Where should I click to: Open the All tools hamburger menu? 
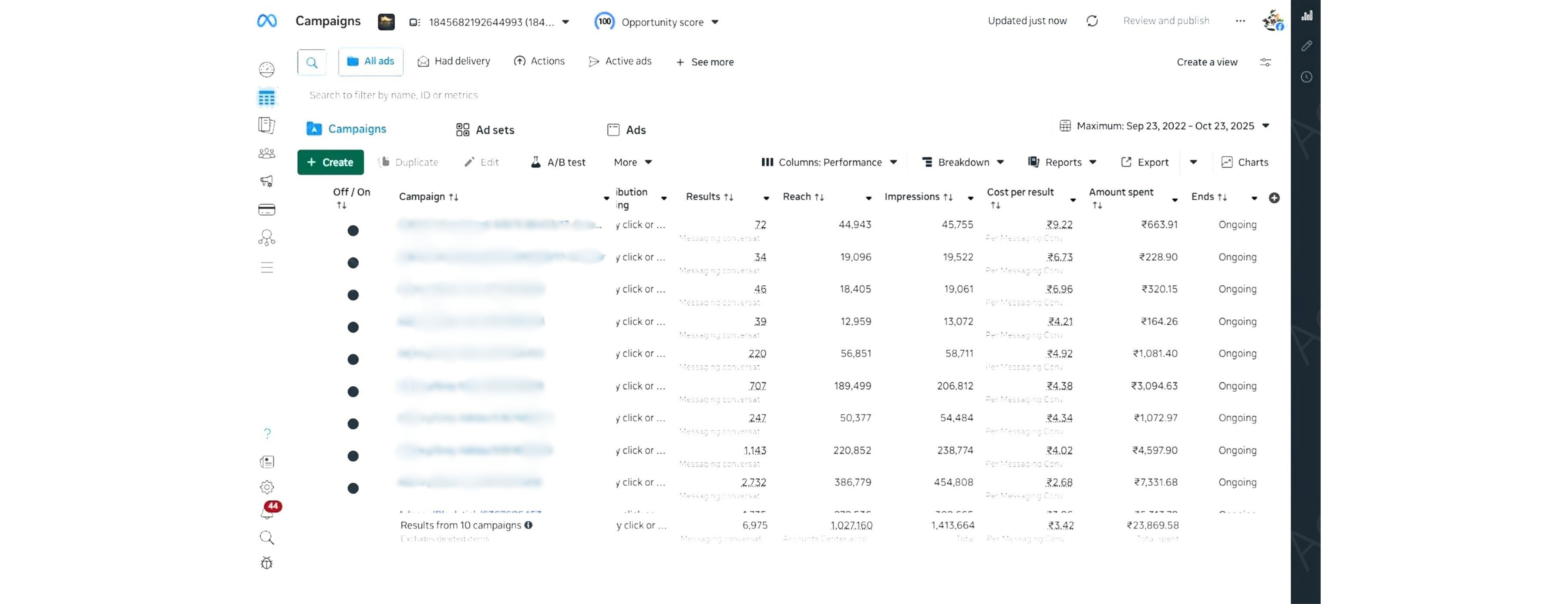point(267,267)
